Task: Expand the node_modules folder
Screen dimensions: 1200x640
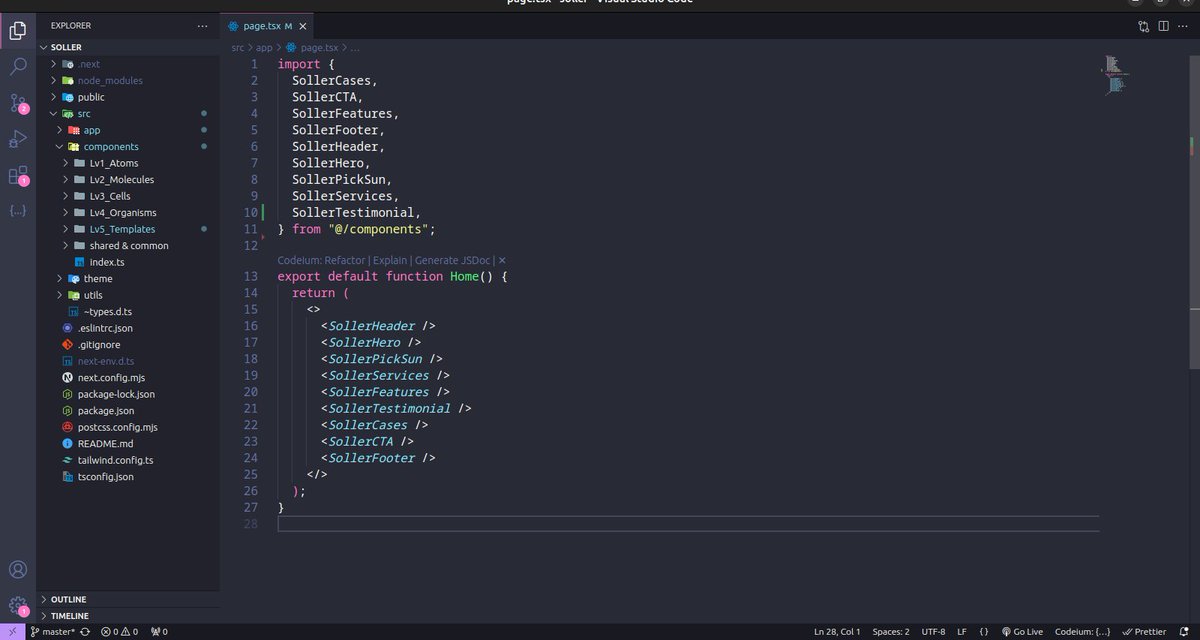Action: pos(128,80)
